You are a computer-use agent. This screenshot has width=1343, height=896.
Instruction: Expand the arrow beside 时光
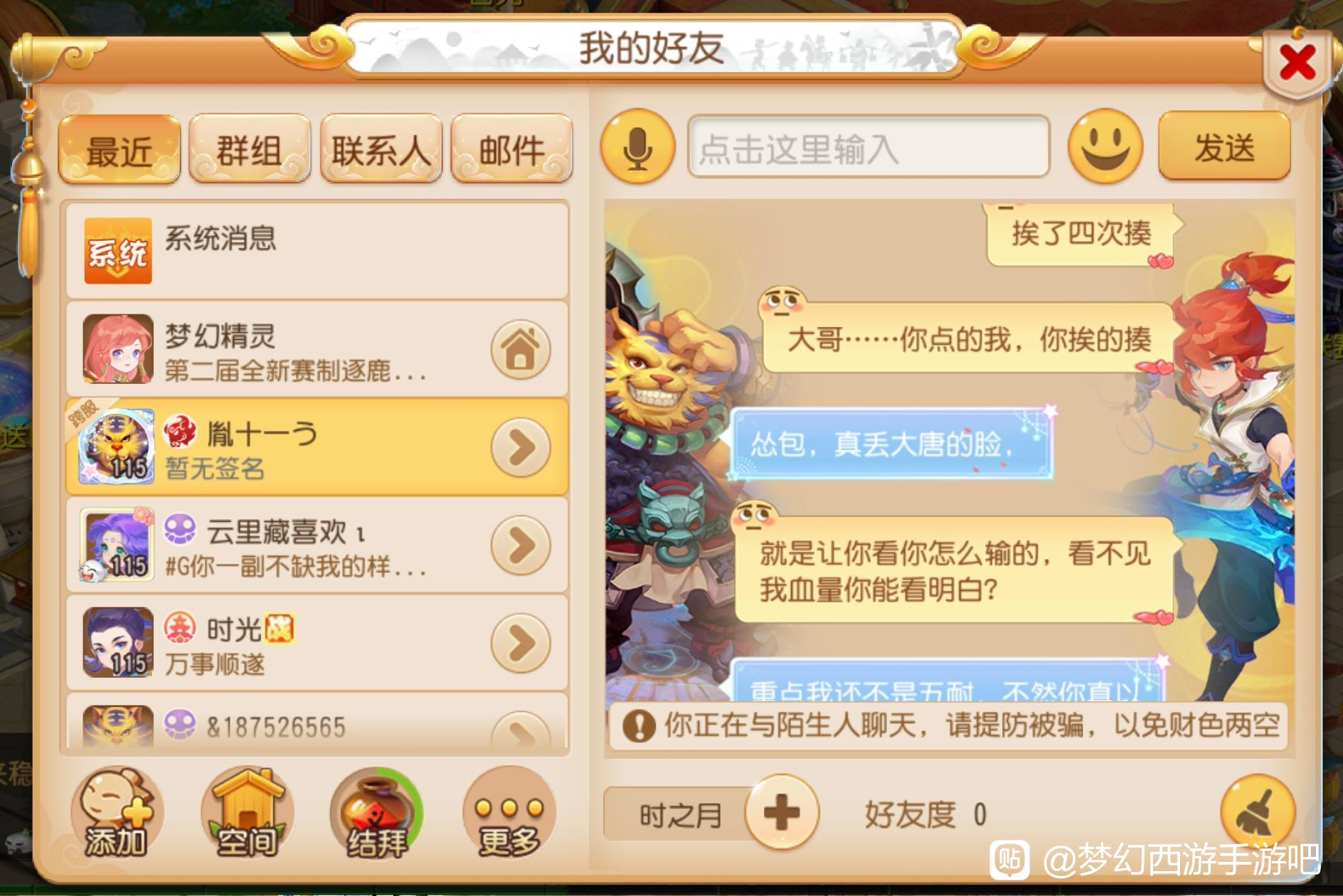521,643
